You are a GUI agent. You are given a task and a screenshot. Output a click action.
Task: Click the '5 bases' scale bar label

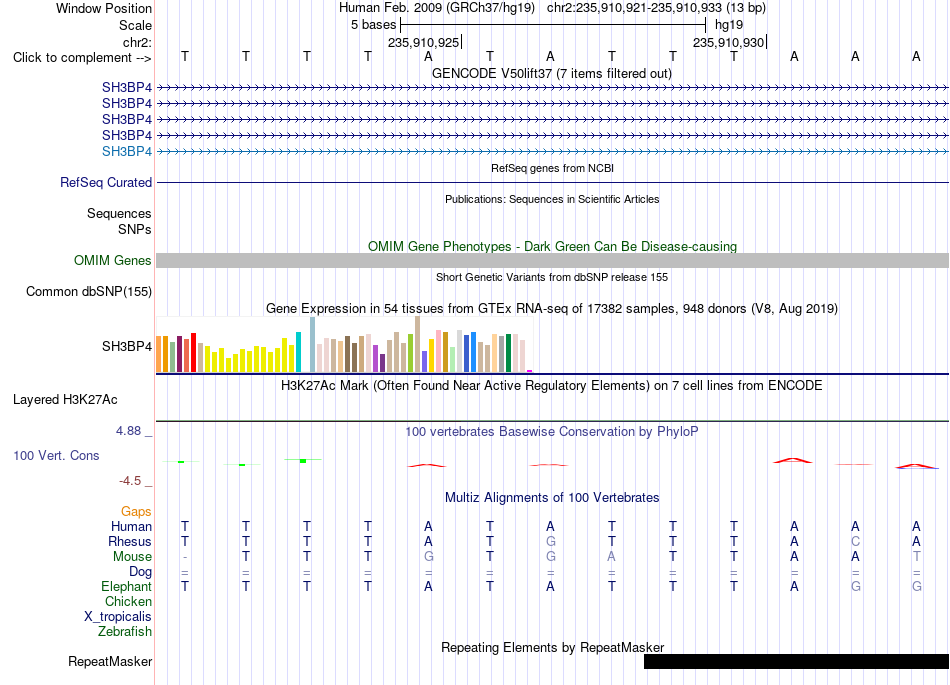pos(373,25)
